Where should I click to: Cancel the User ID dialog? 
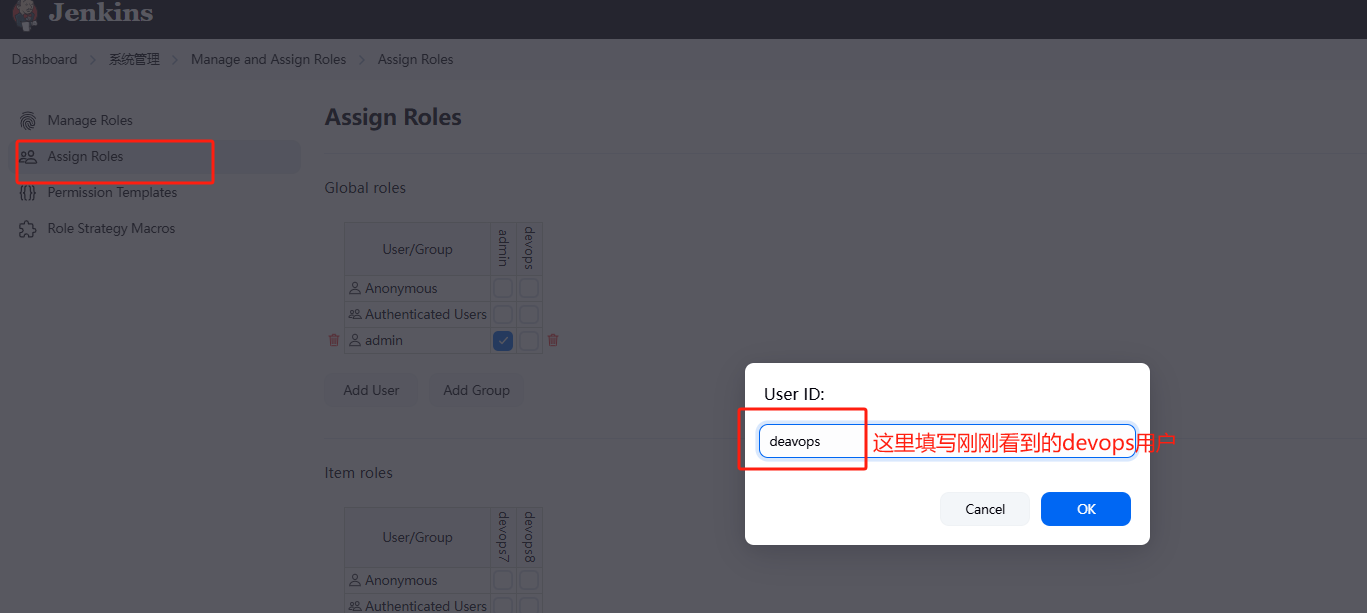tap(985, 509)
